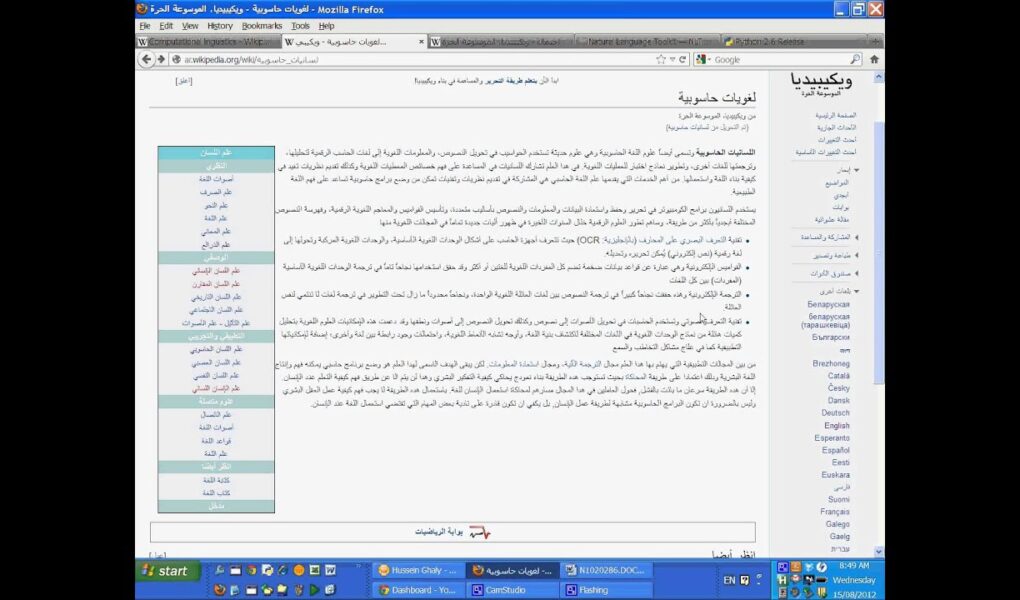Close the active Arabic Wikipedia tab
Screen dimensions: 1020x600
pyautogui.click(x=418, y=42)
